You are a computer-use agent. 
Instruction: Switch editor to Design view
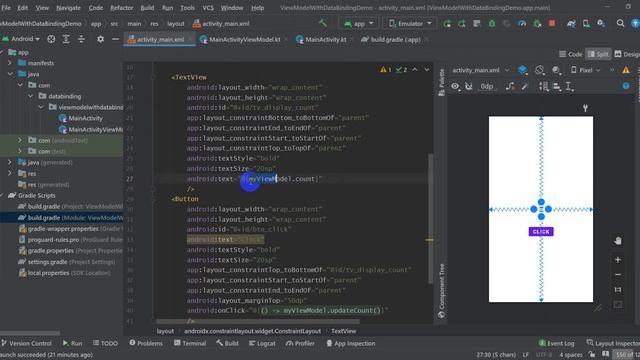(x=627, y=54)
